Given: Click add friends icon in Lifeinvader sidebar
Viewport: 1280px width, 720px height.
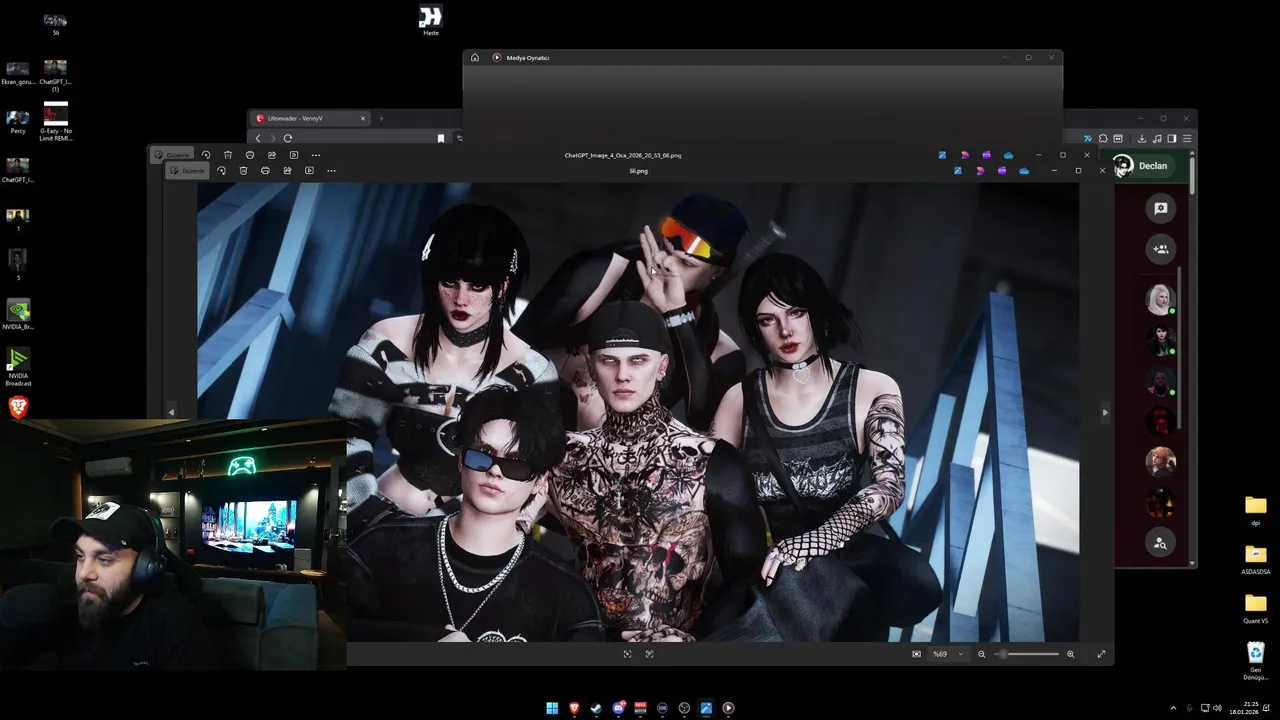Looking at the screenshot, I should [1160, 249].
